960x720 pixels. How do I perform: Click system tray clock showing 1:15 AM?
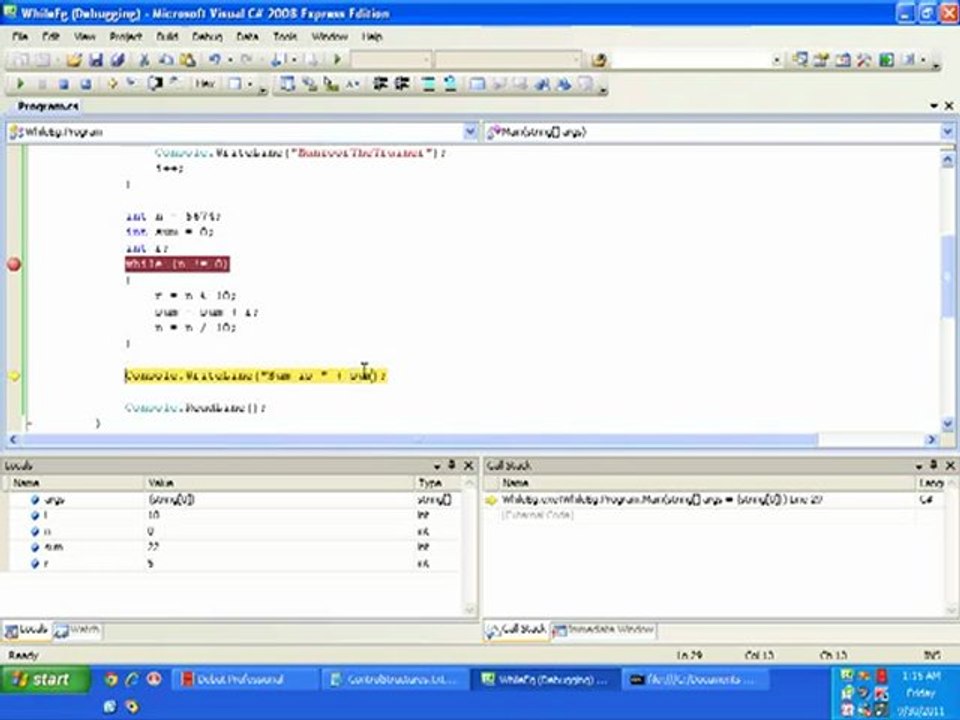click(x=921, y=676)
